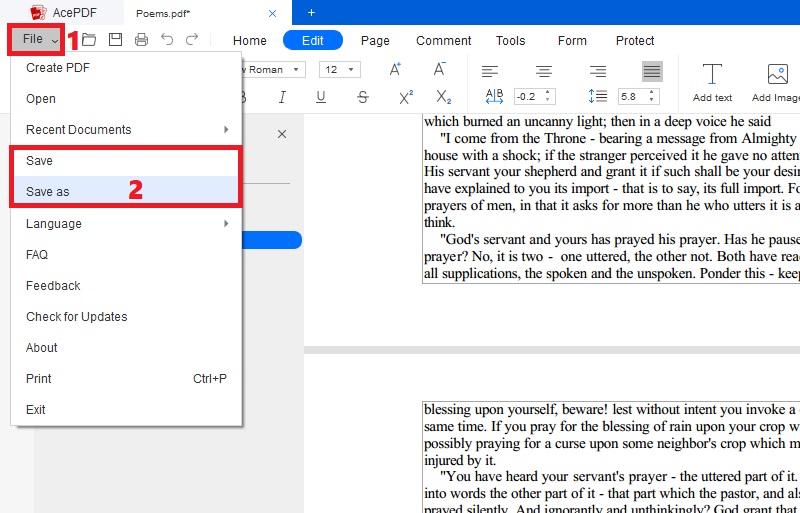The image size is (800, 513).
Task: Select Check for Updates menu item
Action: pyautogui.click(x=126, y=316)
